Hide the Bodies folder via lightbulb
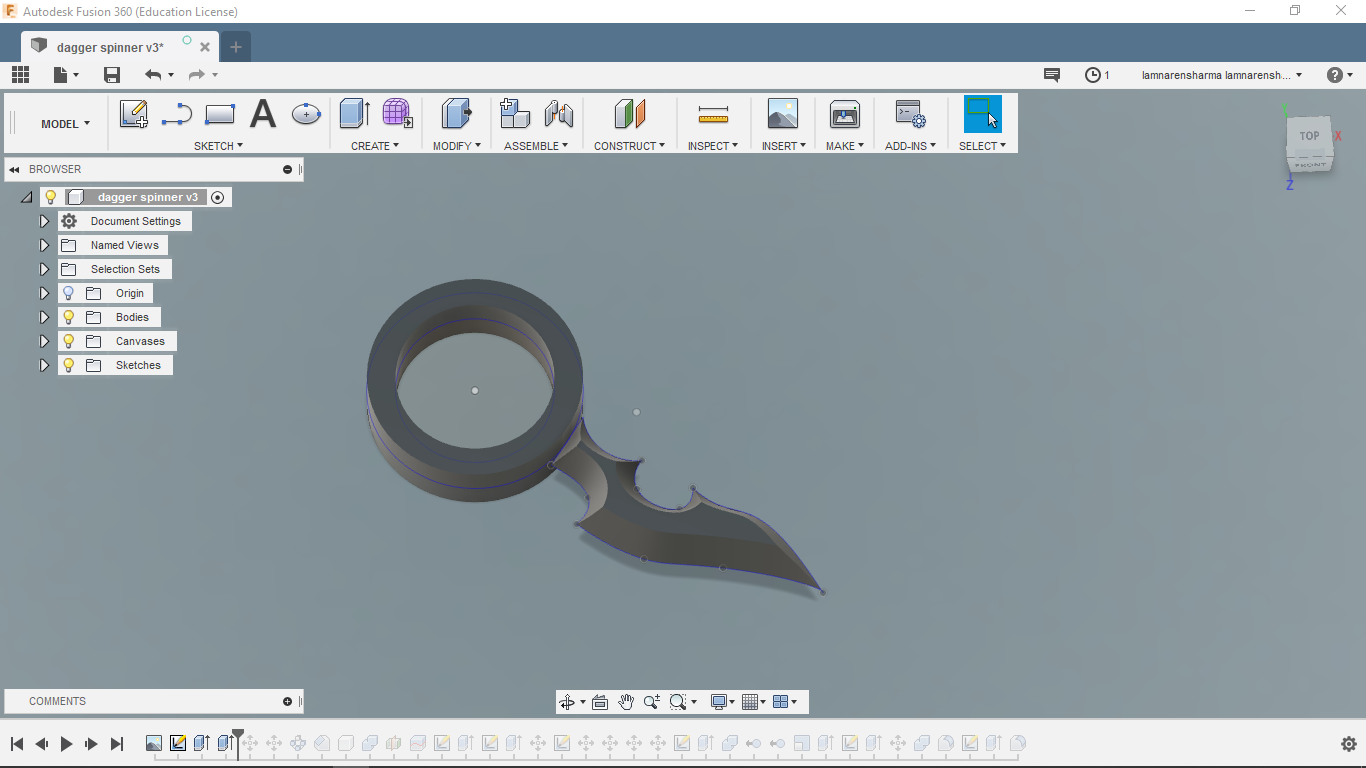This screenshot has width=1366, height=768. (69, 317)
